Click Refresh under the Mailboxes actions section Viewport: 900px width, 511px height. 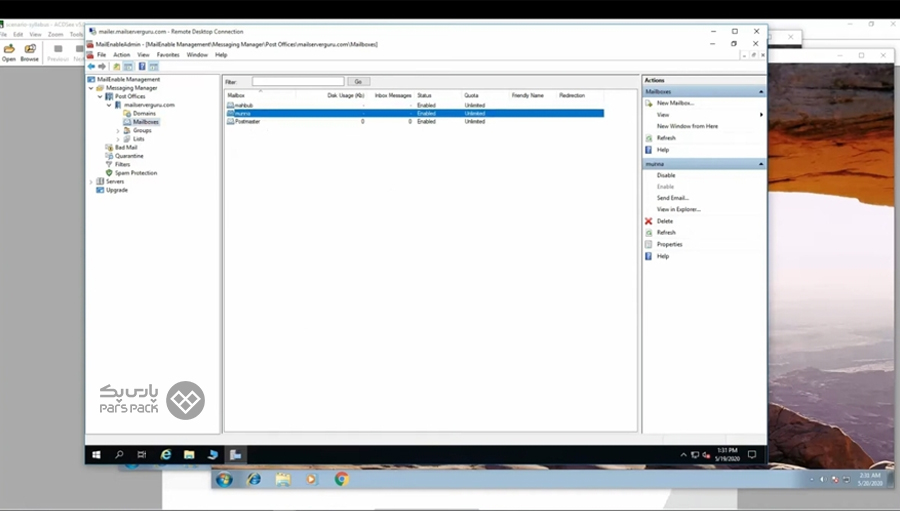point(666,138)
